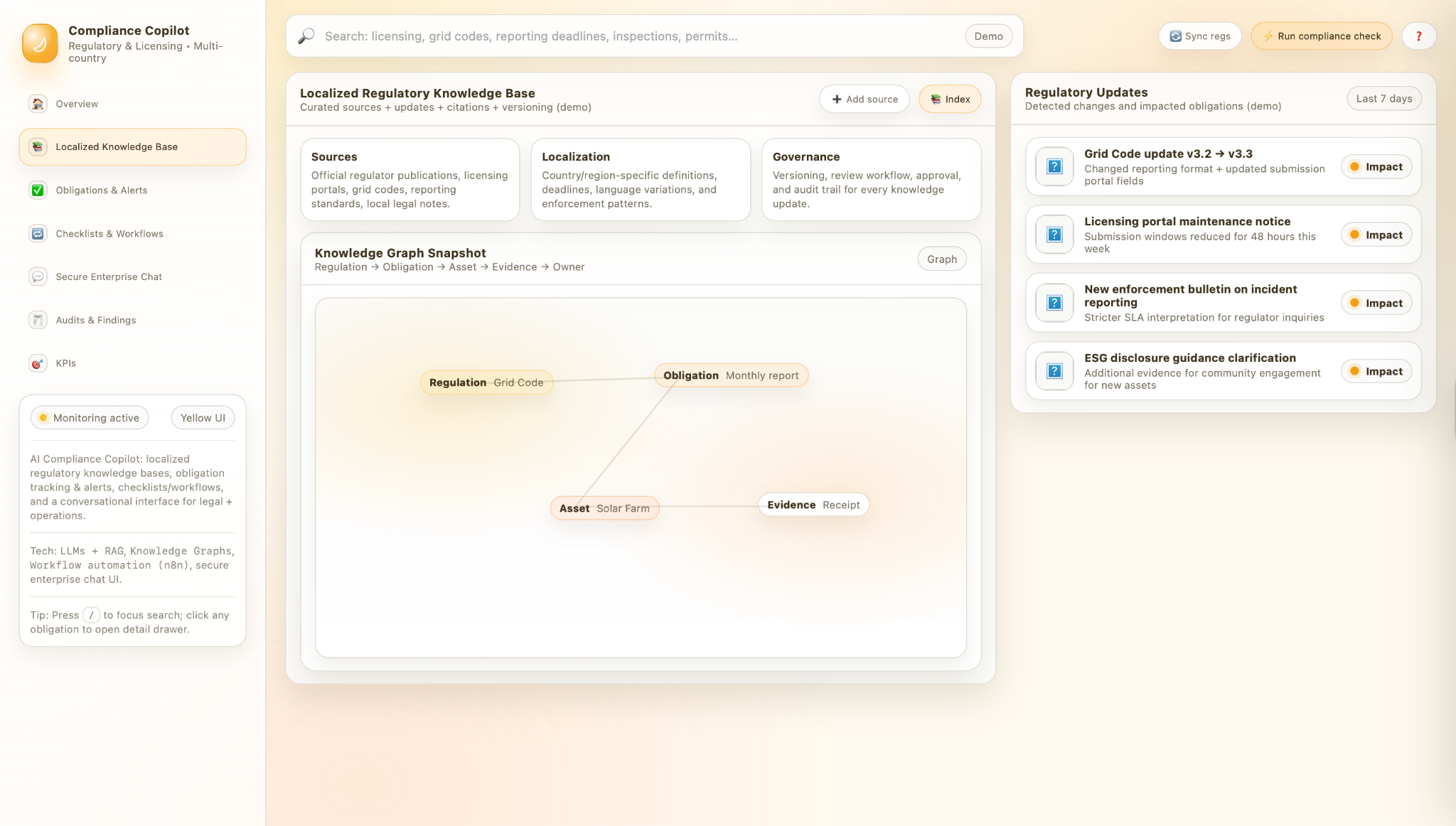Toggle the Demo mode pill

[988, 36]
